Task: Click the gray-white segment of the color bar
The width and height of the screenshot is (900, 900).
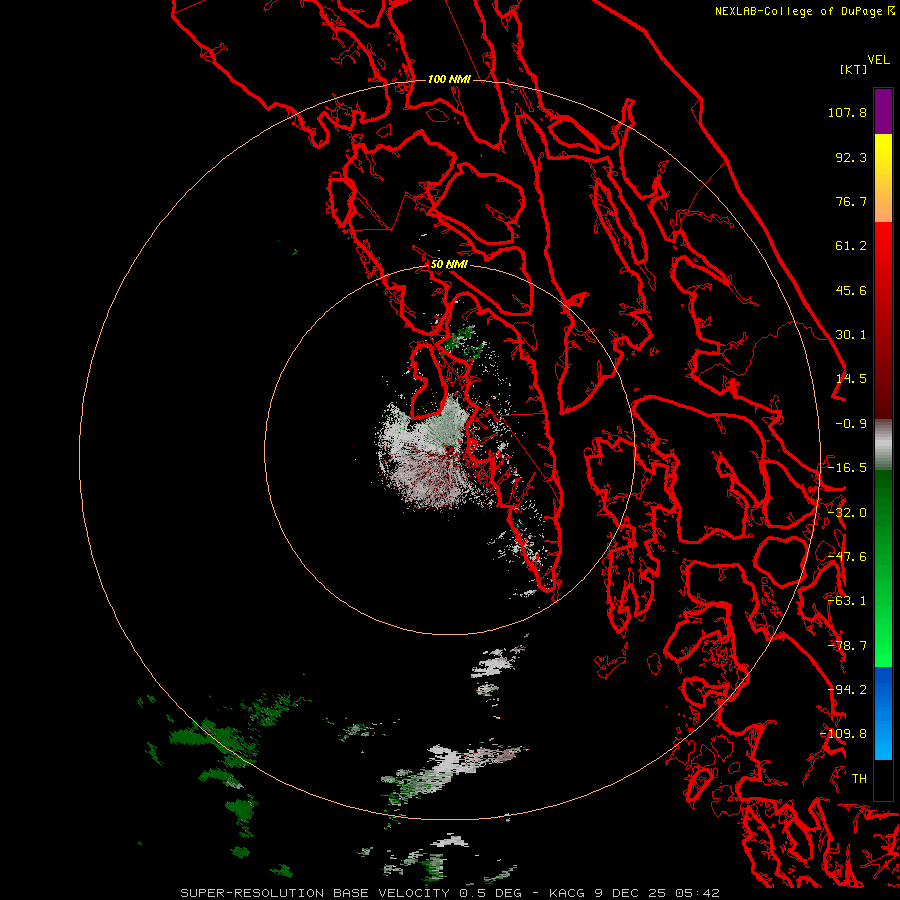Action: pyautogui.click(x=883, y=444)
